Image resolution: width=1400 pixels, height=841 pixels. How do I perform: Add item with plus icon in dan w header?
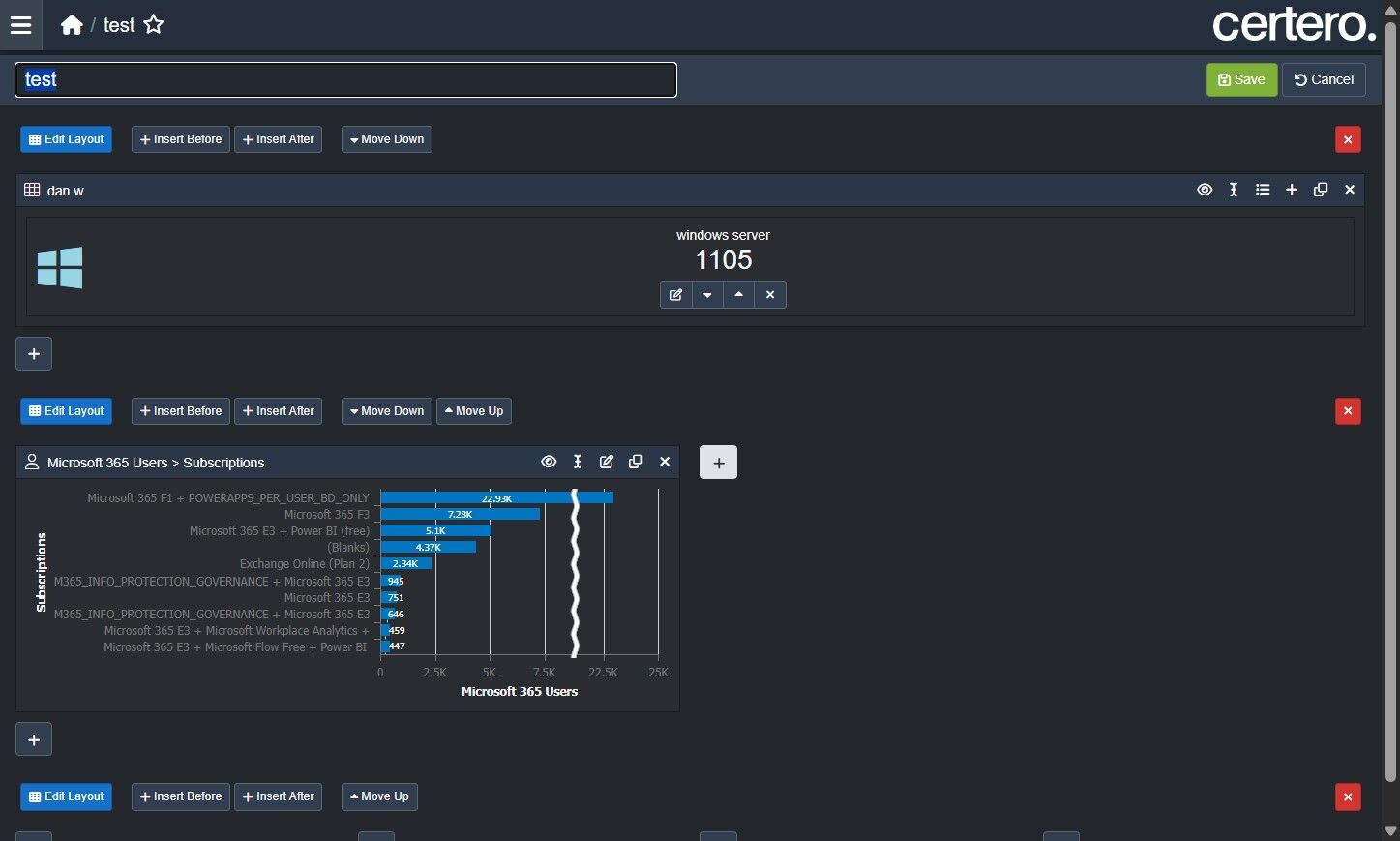1292,190
